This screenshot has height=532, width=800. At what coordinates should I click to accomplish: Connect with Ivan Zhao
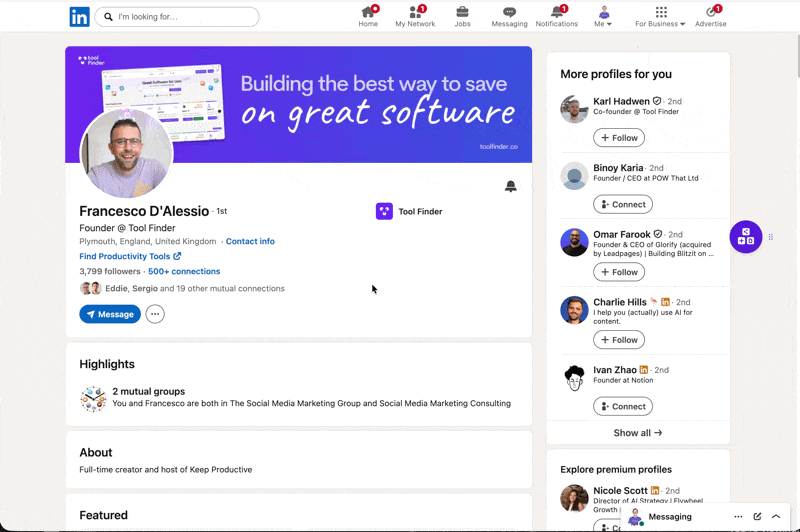pos(623,407)
